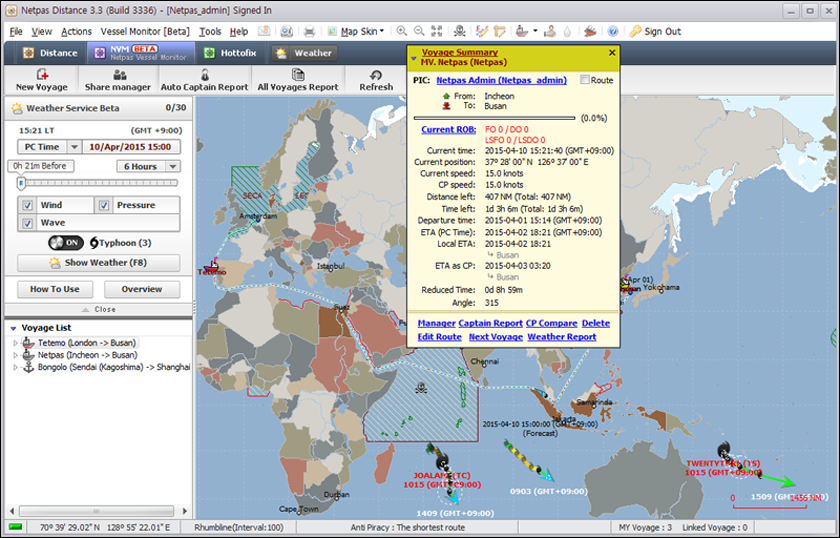Switch the Typhoon ON toggle
The width and height of the screenshot is (840, 538).
(65, 243)
